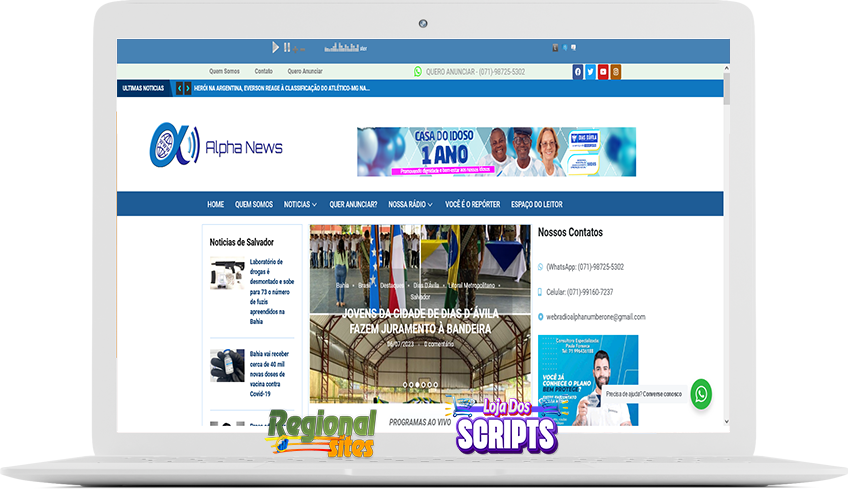The height and width of the screenshot is (489, 848).
Task: Open the Facebook social icon
Action: (578, 72)
